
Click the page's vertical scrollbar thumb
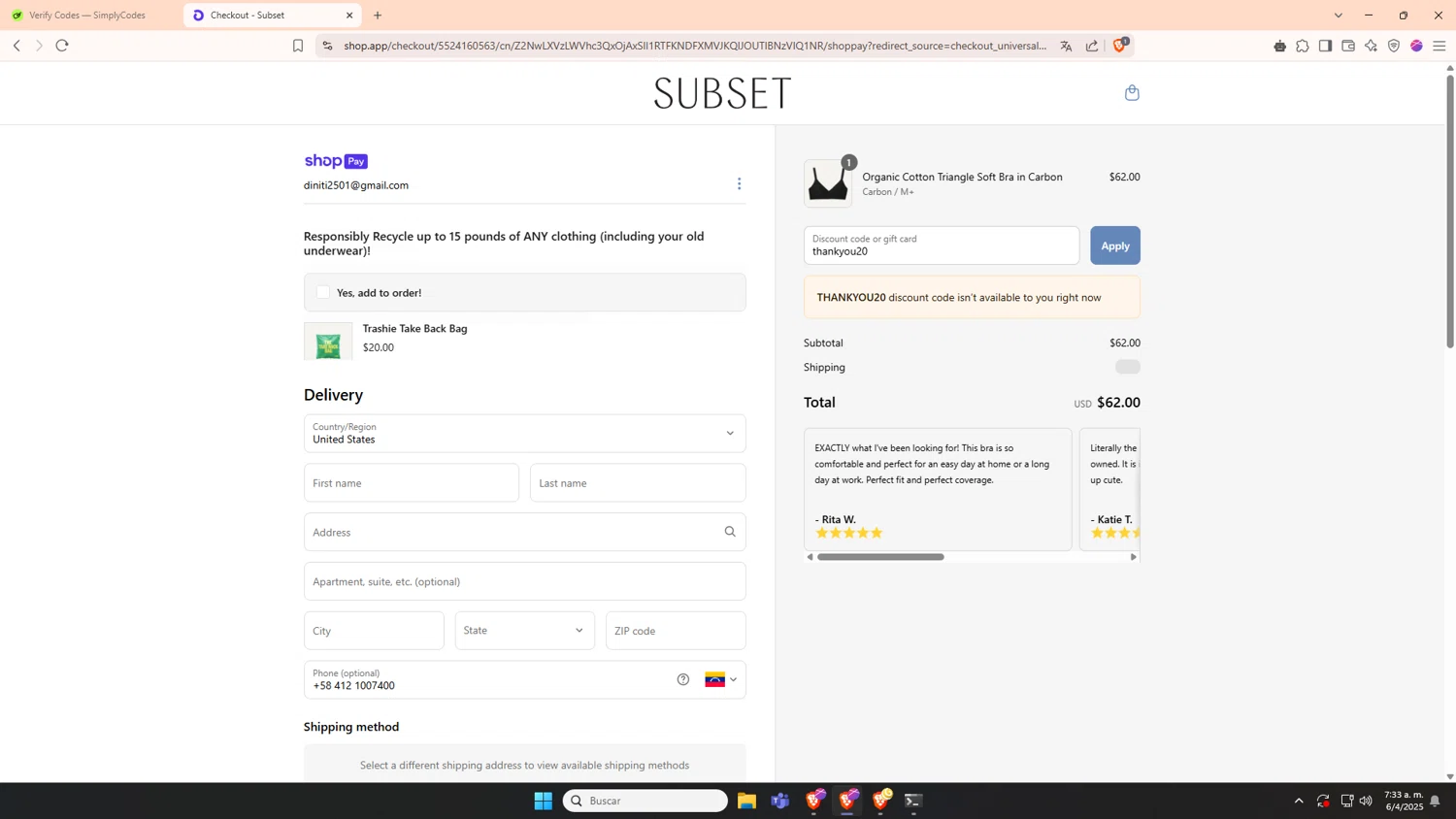point(1450,211)
